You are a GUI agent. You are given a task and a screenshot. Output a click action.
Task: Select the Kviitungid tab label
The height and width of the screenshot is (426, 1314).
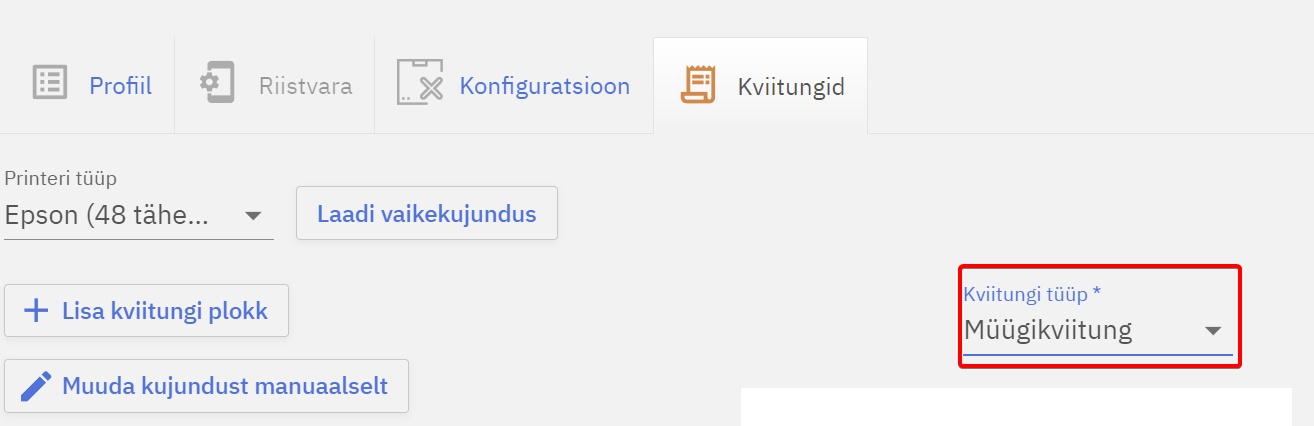791,87
